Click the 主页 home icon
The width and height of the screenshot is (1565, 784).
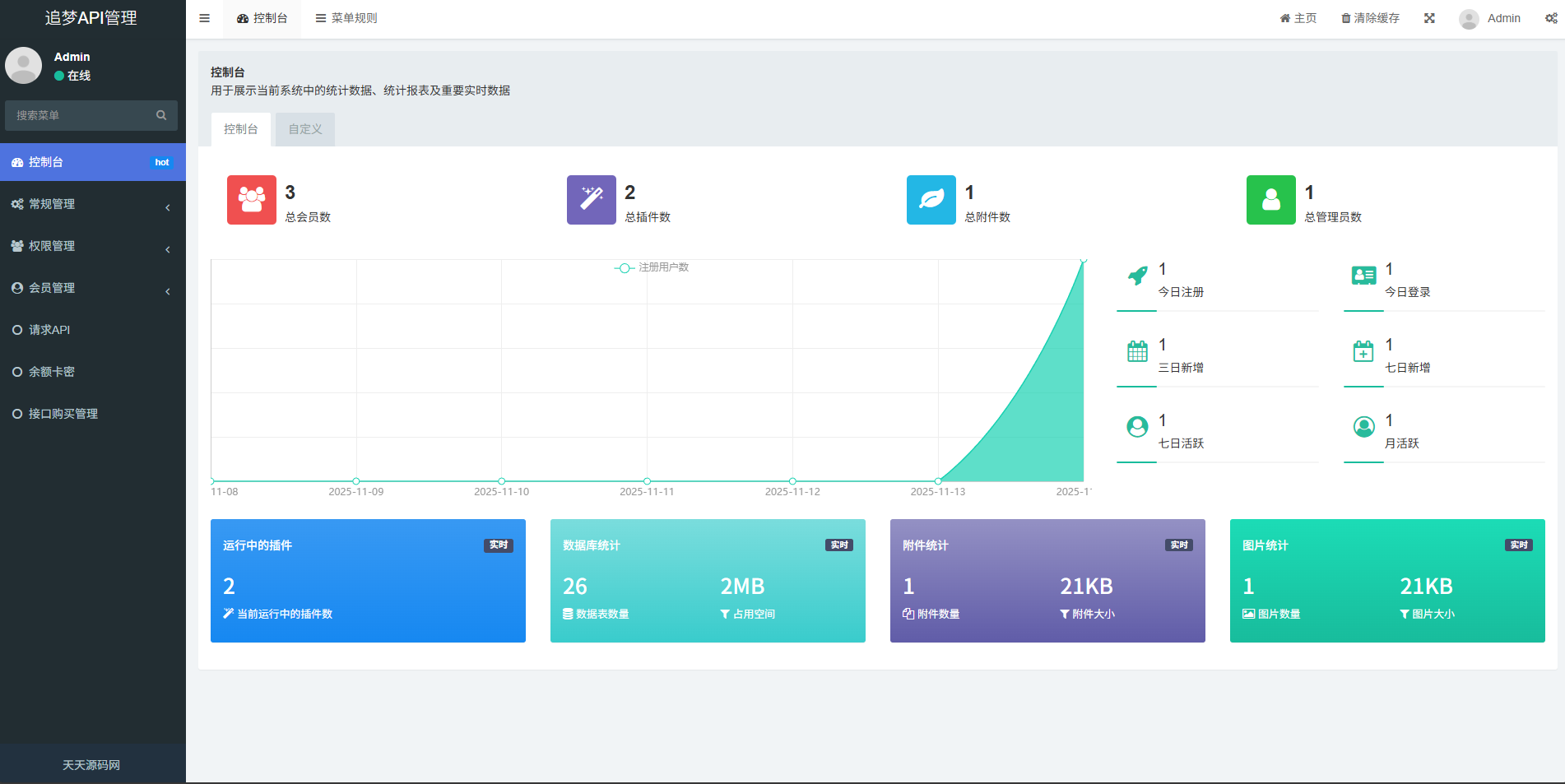(x=1284, y=17)
